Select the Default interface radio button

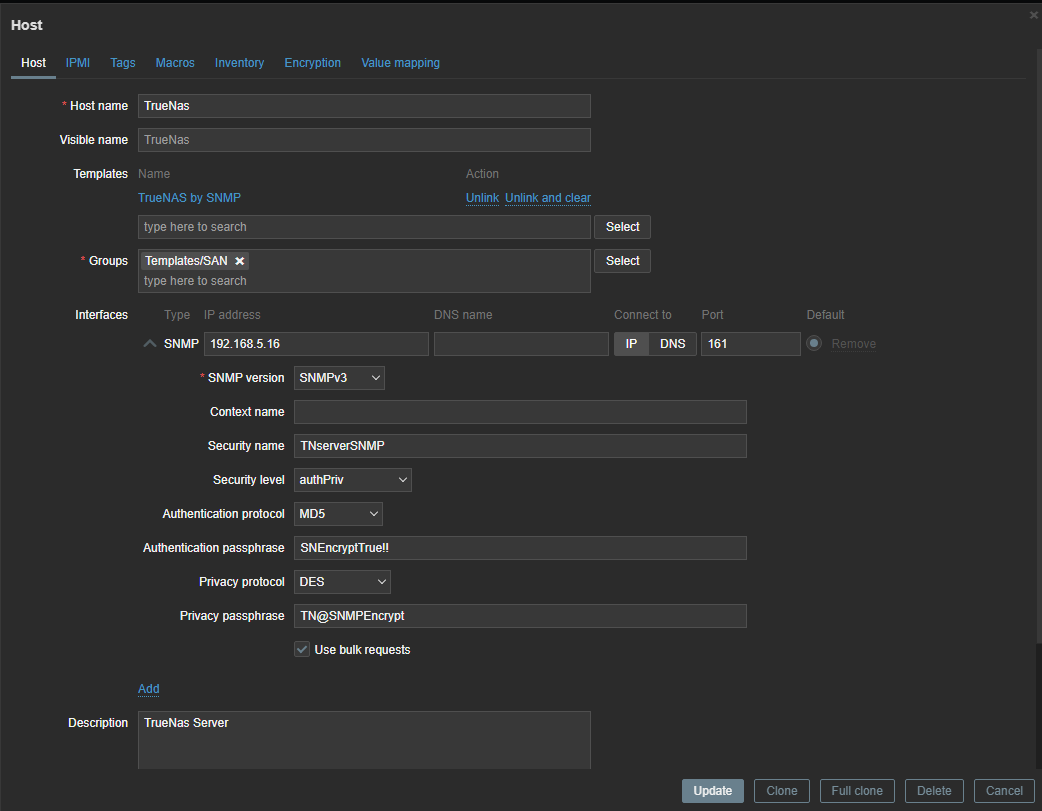tap(814, 344)
